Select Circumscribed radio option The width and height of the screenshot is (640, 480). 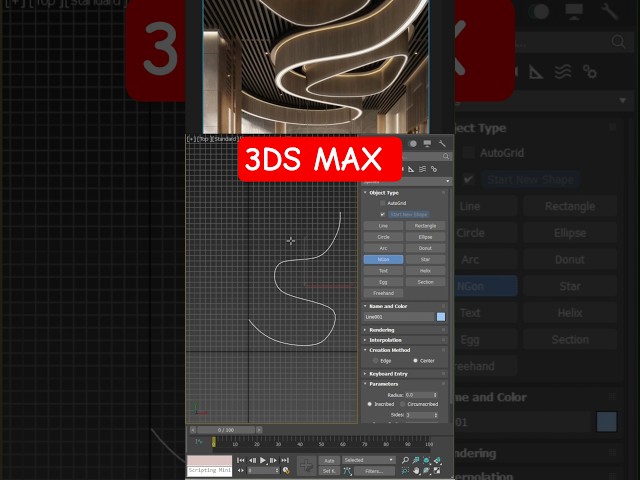click(402, 404)
